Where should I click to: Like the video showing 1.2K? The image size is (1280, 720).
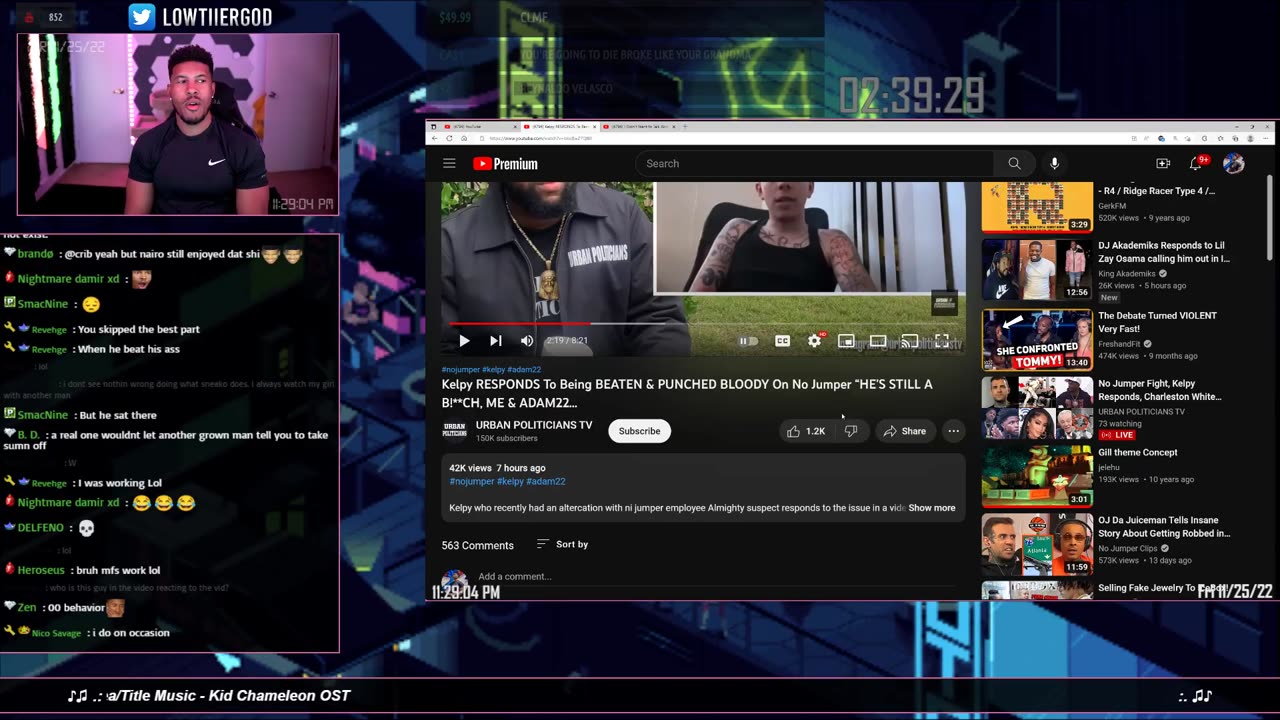pos(806,431)
